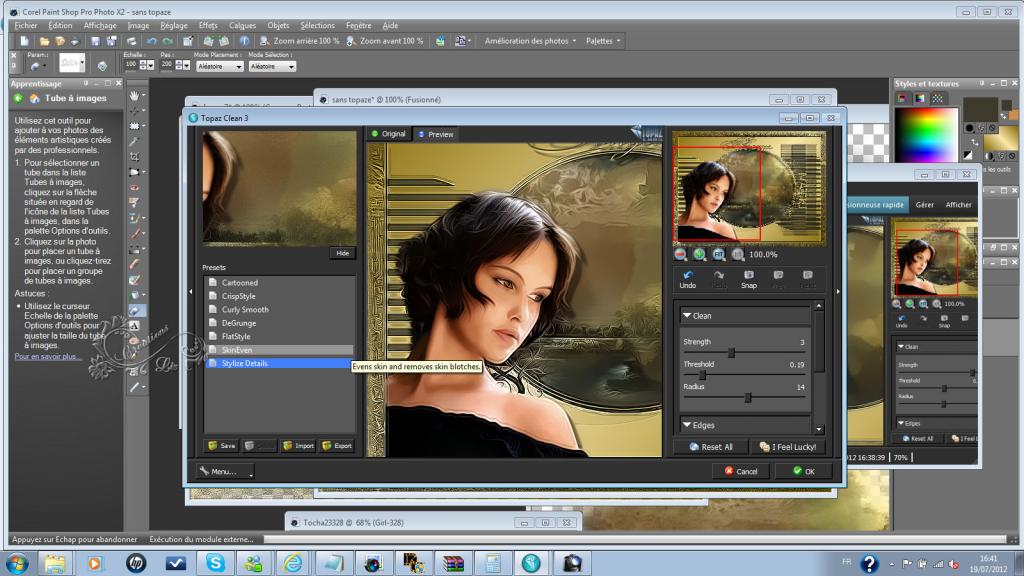Select the DeGrunge preset
Viewport: 1024px width, 576px height.
(280, 323)
